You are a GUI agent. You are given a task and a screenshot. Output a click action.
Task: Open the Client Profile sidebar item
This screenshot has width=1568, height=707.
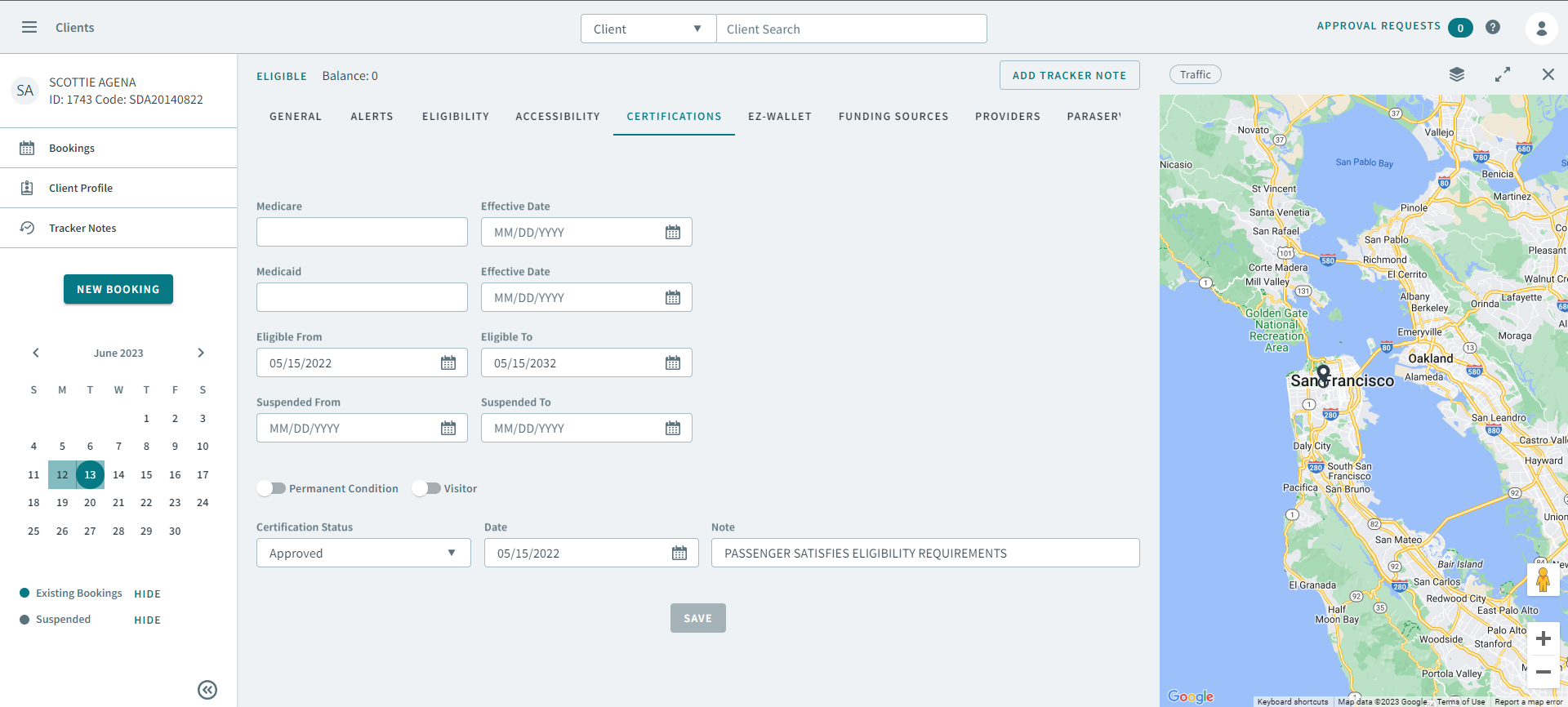[x=118, y=188]
